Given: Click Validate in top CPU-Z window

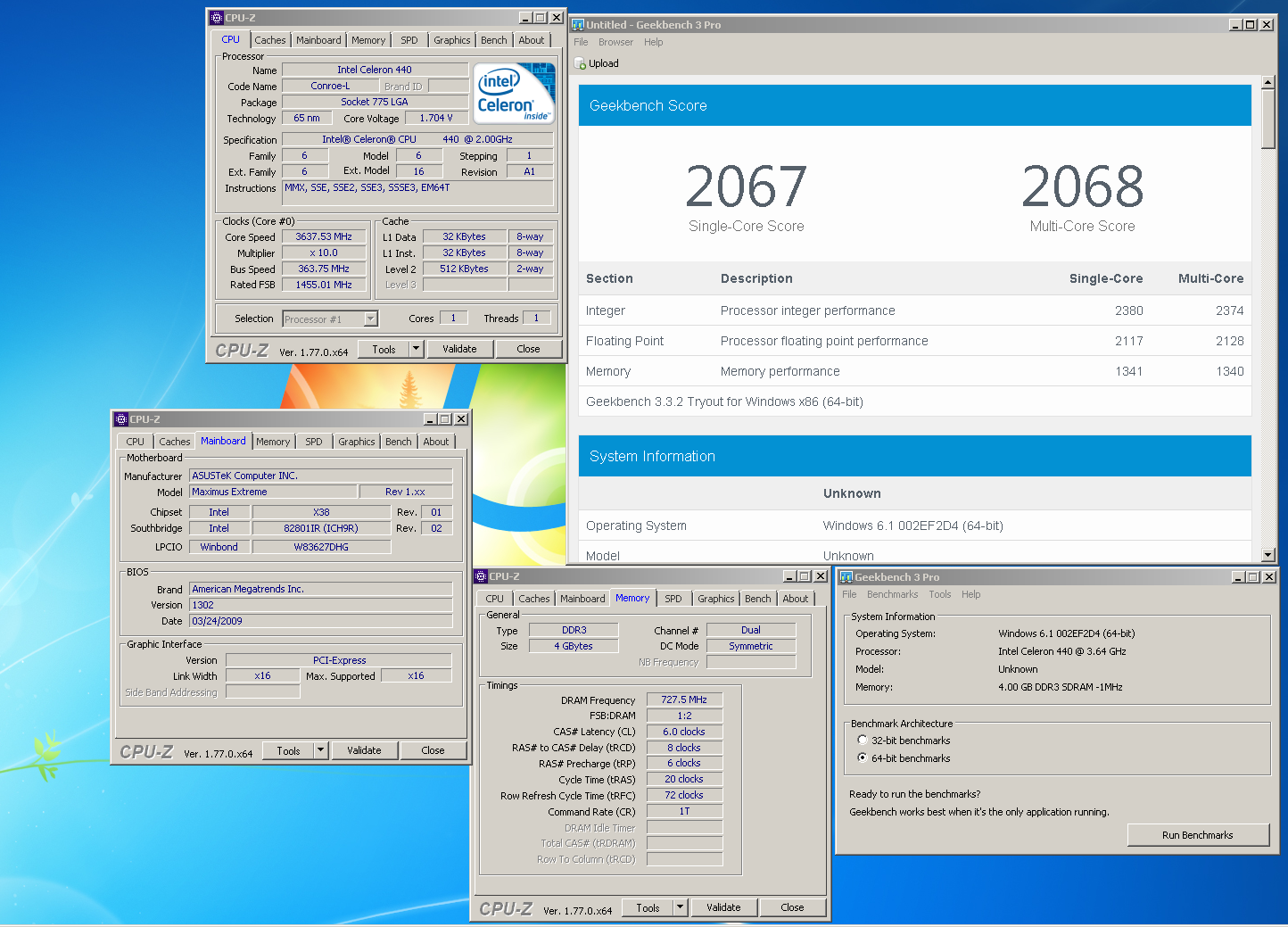Looking at the screenshot, I should pyautogui.click(x=459, y=349).
